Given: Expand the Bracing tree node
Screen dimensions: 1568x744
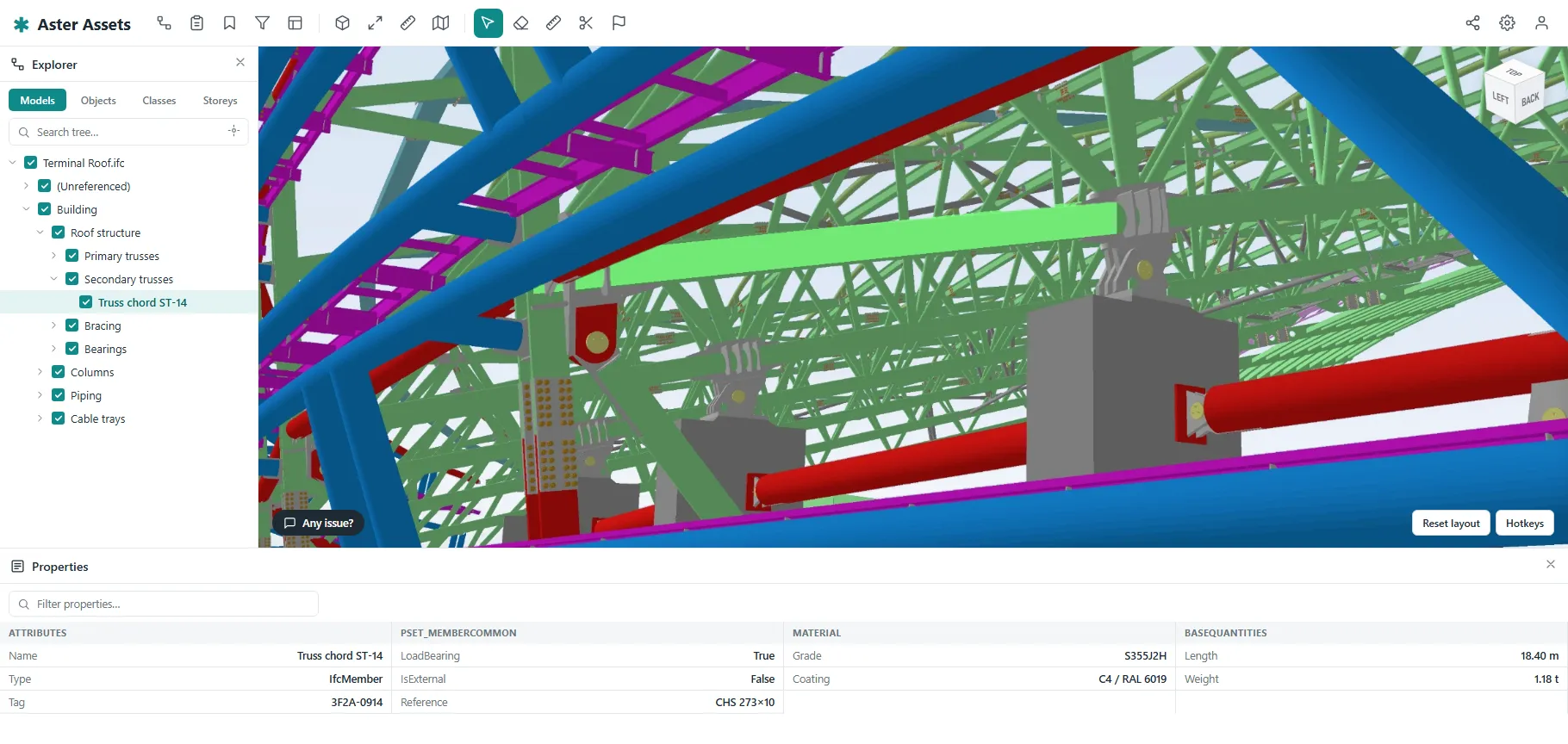Looking at the screenshot, I should 53,325.
